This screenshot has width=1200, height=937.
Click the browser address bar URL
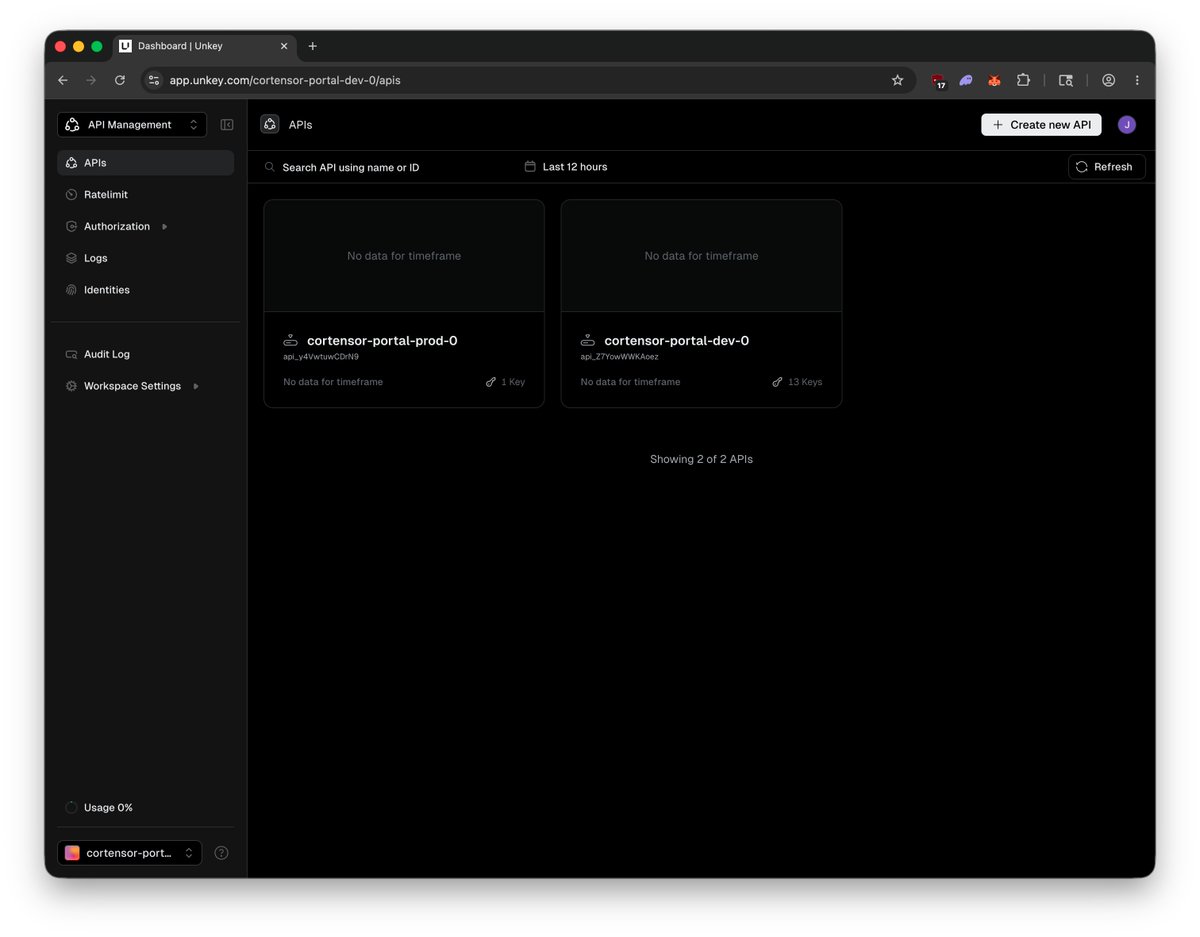(285, 80)
